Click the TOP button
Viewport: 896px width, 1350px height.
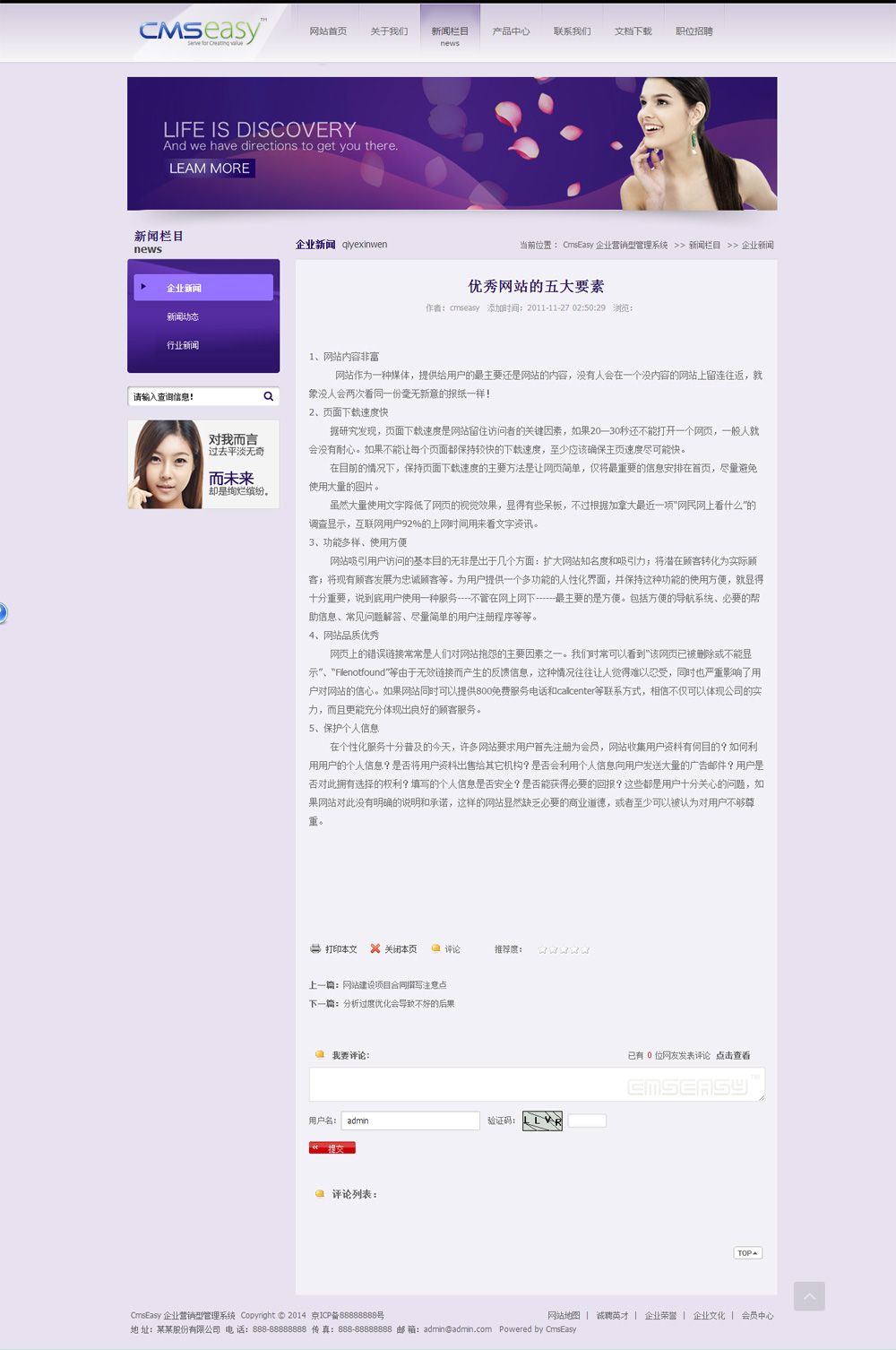748,1253
